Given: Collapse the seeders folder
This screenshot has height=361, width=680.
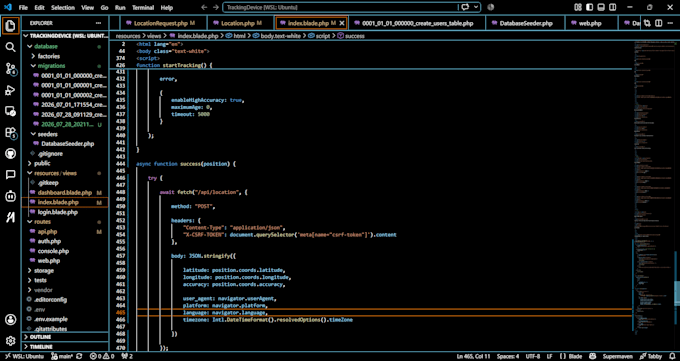Looking at the screenshot, I should click(x=65, y=134).
